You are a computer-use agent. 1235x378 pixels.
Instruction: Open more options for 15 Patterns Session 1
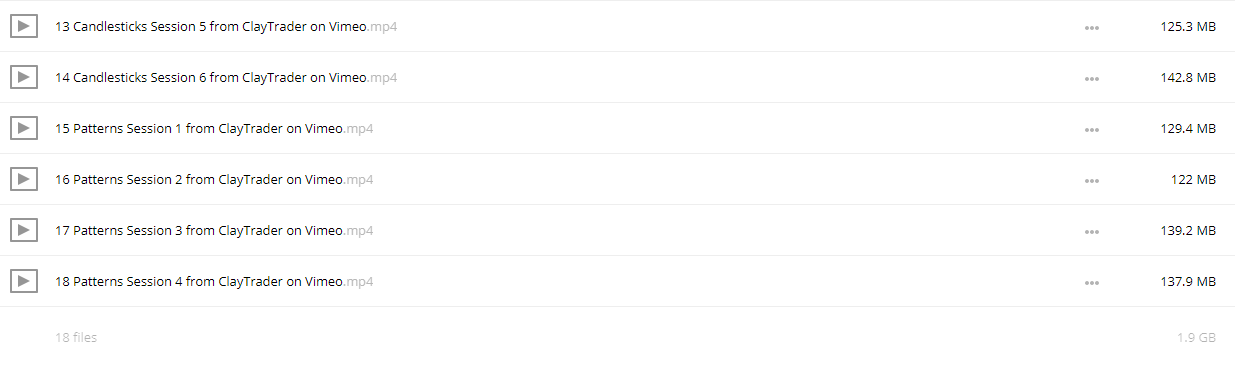tap(1092, 130)
